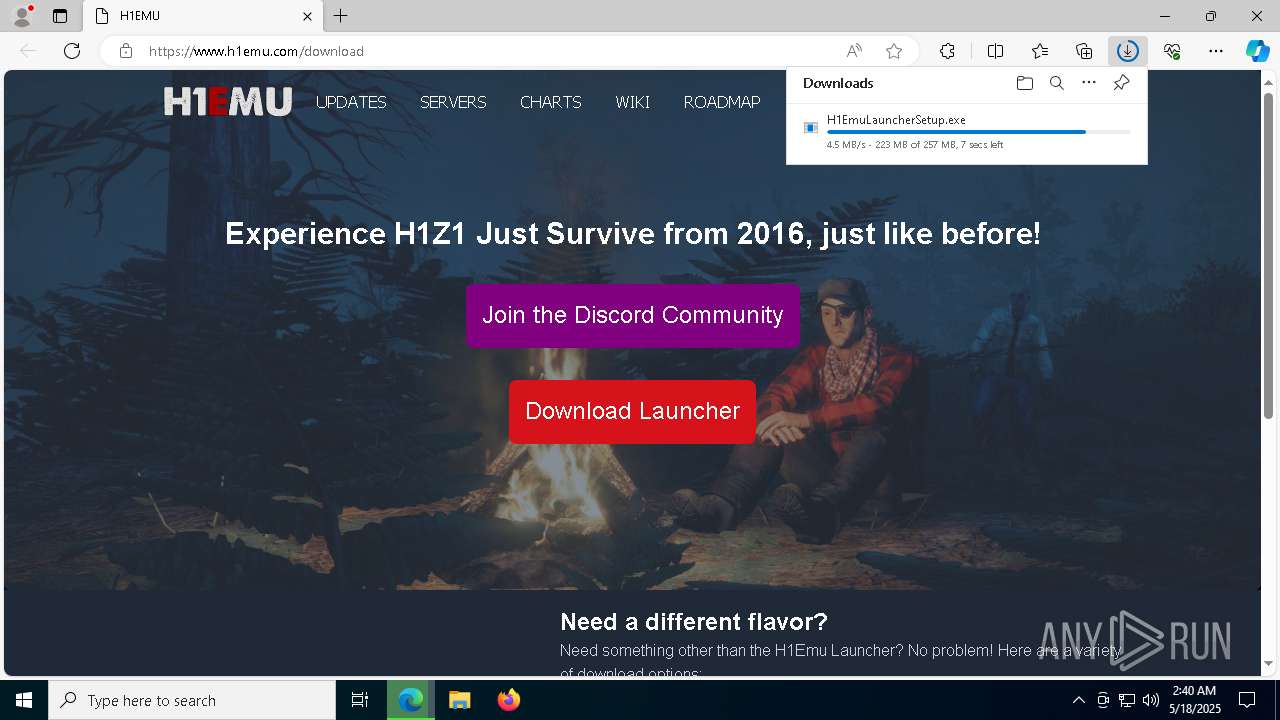
Task: Open Microsoft Edge from taskbar
Action: pos(411,700)
